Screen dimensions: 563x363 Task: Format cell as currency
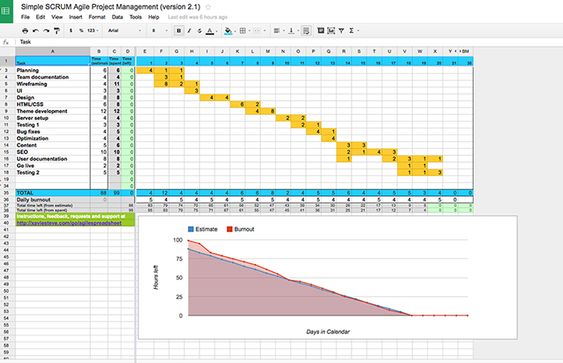point(71,31)
